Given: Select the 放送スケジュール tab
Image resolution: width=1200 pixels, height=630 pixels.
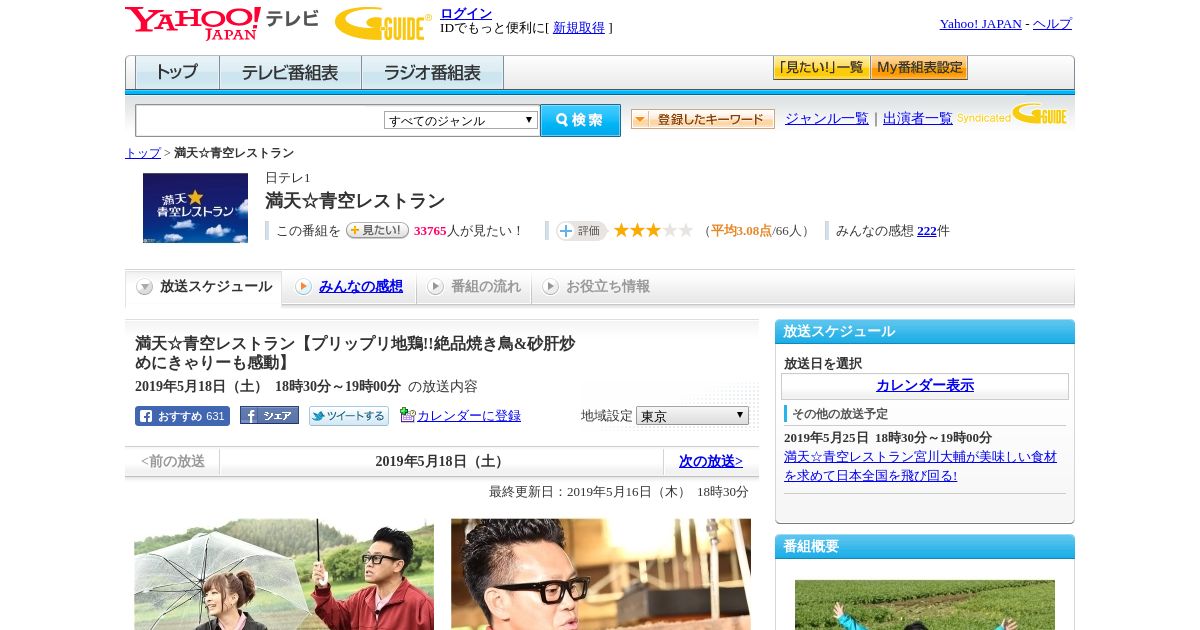Looking at the screenshot, I should click(204, 287).
